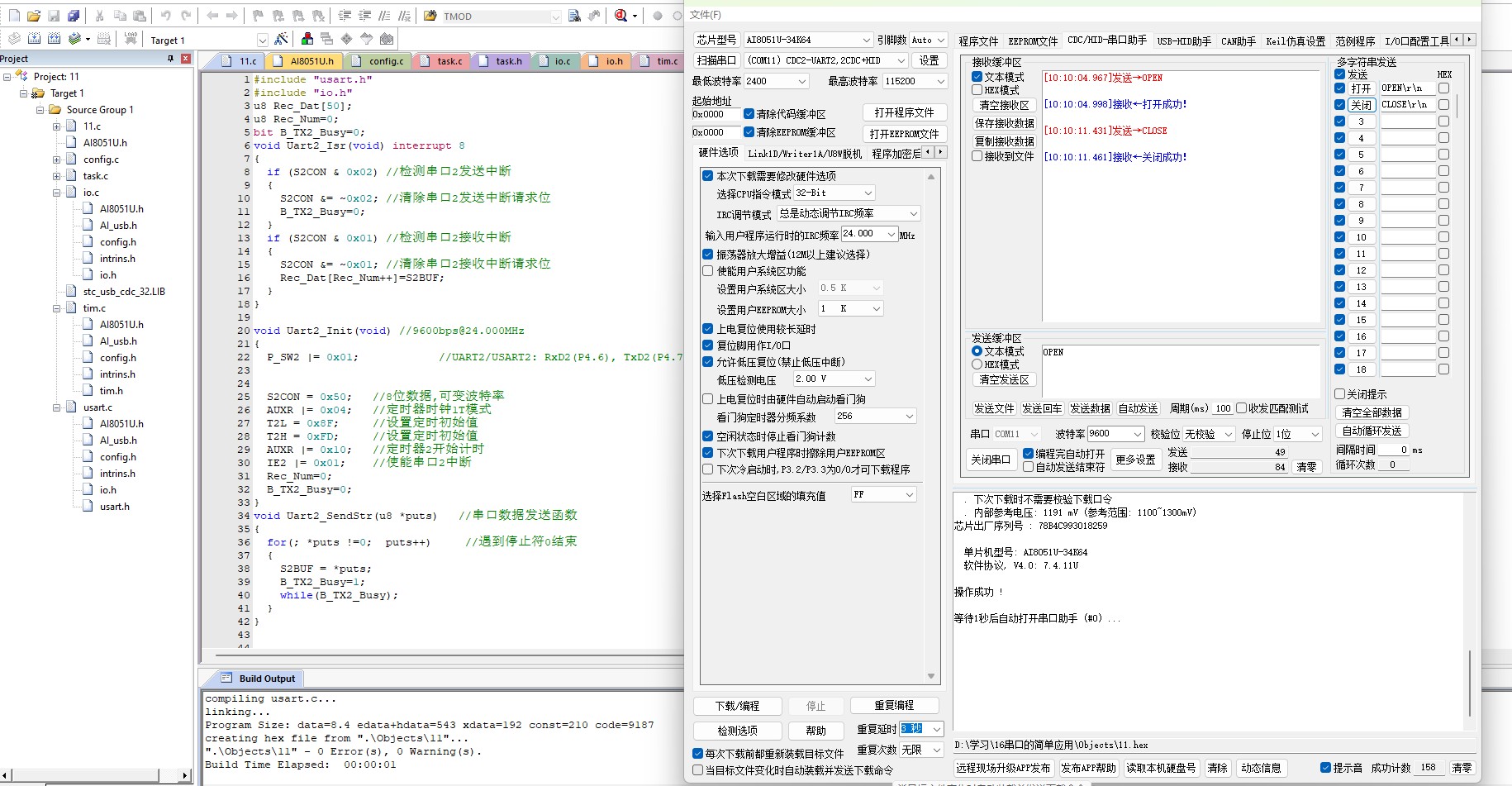Save all files icon
1512x786 pixels.
74,16
